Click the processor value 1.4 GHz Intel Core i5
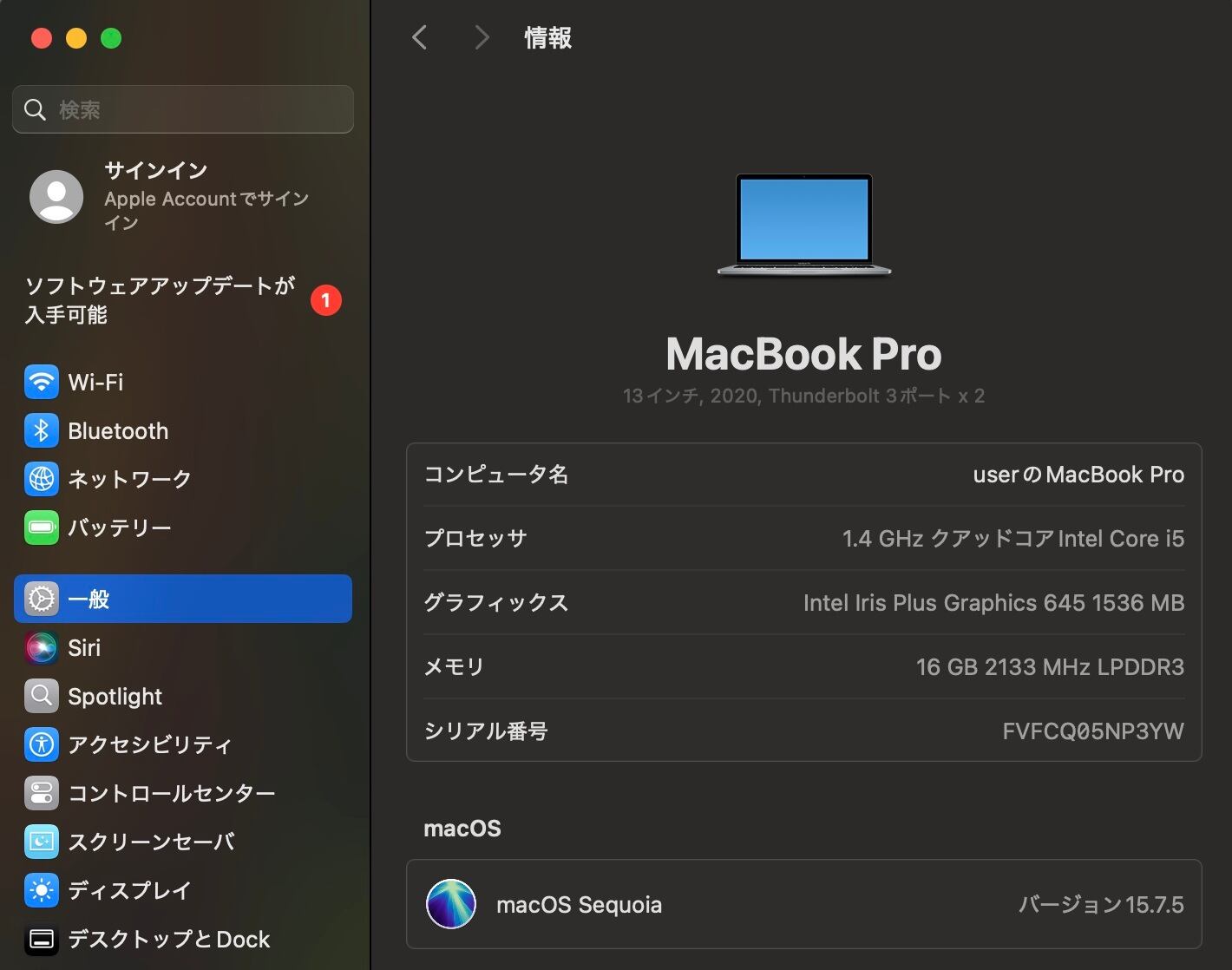1232x970 pixels. point(1013,539)
